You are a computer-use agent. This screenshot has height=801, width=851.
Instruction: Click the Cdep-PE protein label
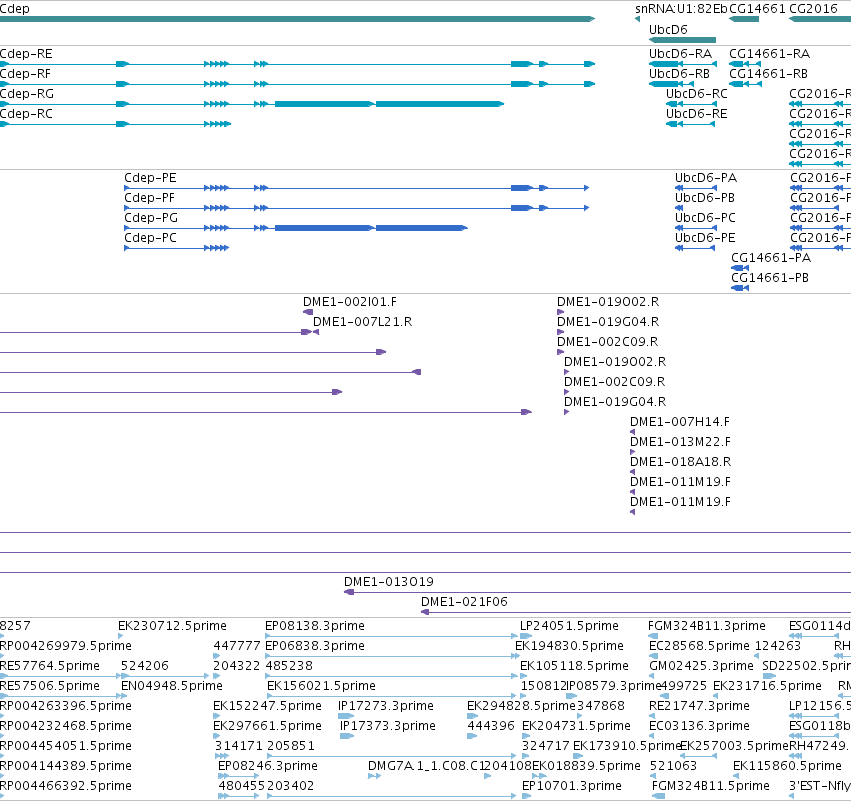point(150,178)
